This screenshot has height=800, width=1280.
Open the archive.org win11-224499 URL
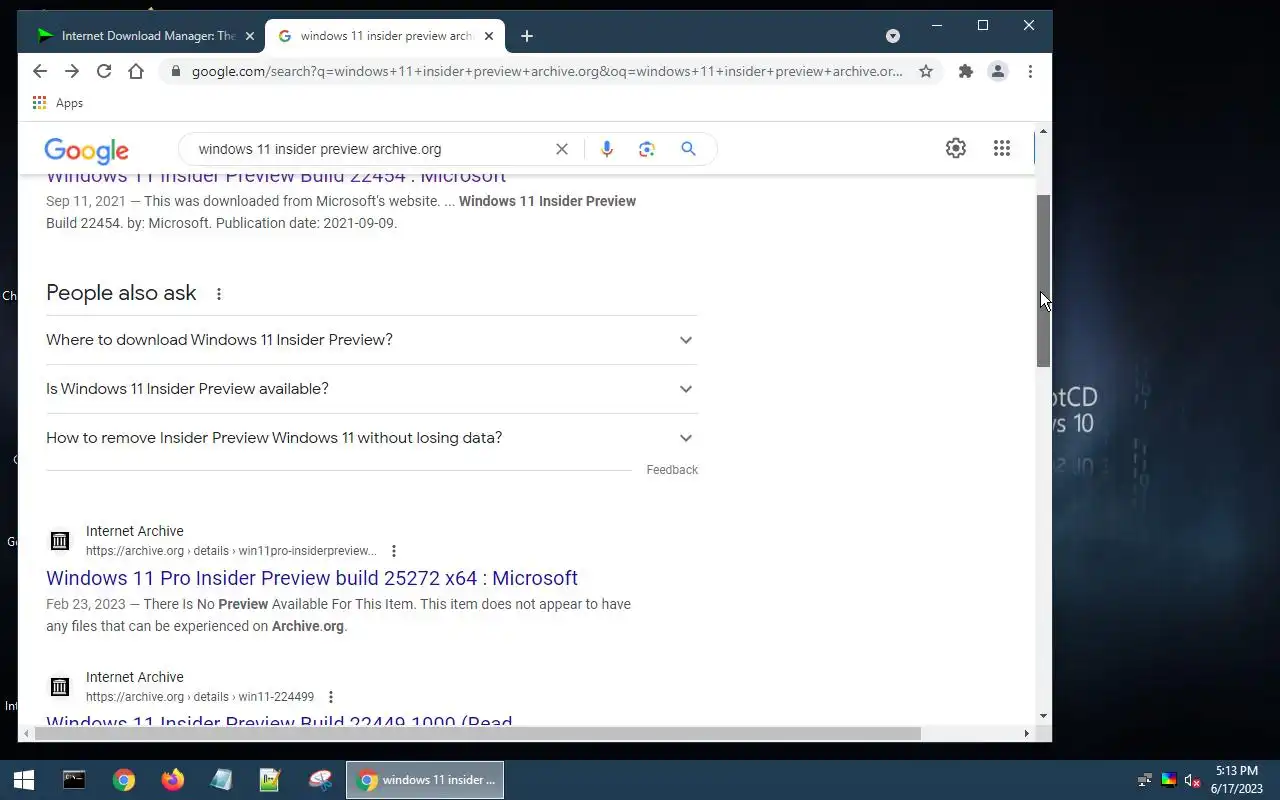(200, 697)
